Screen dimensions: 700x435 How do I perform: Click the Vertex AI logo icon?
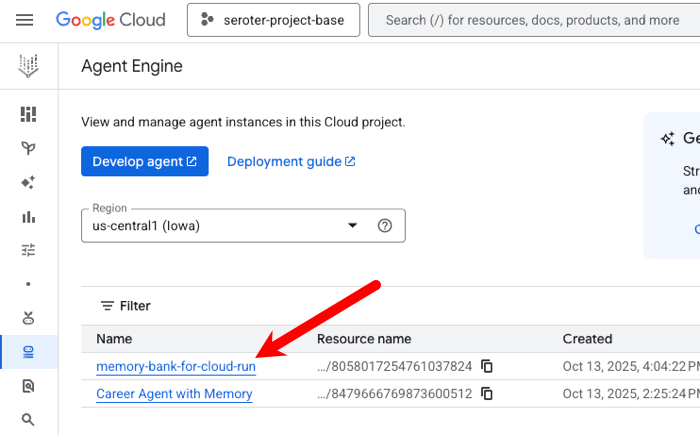coord(28,67)
